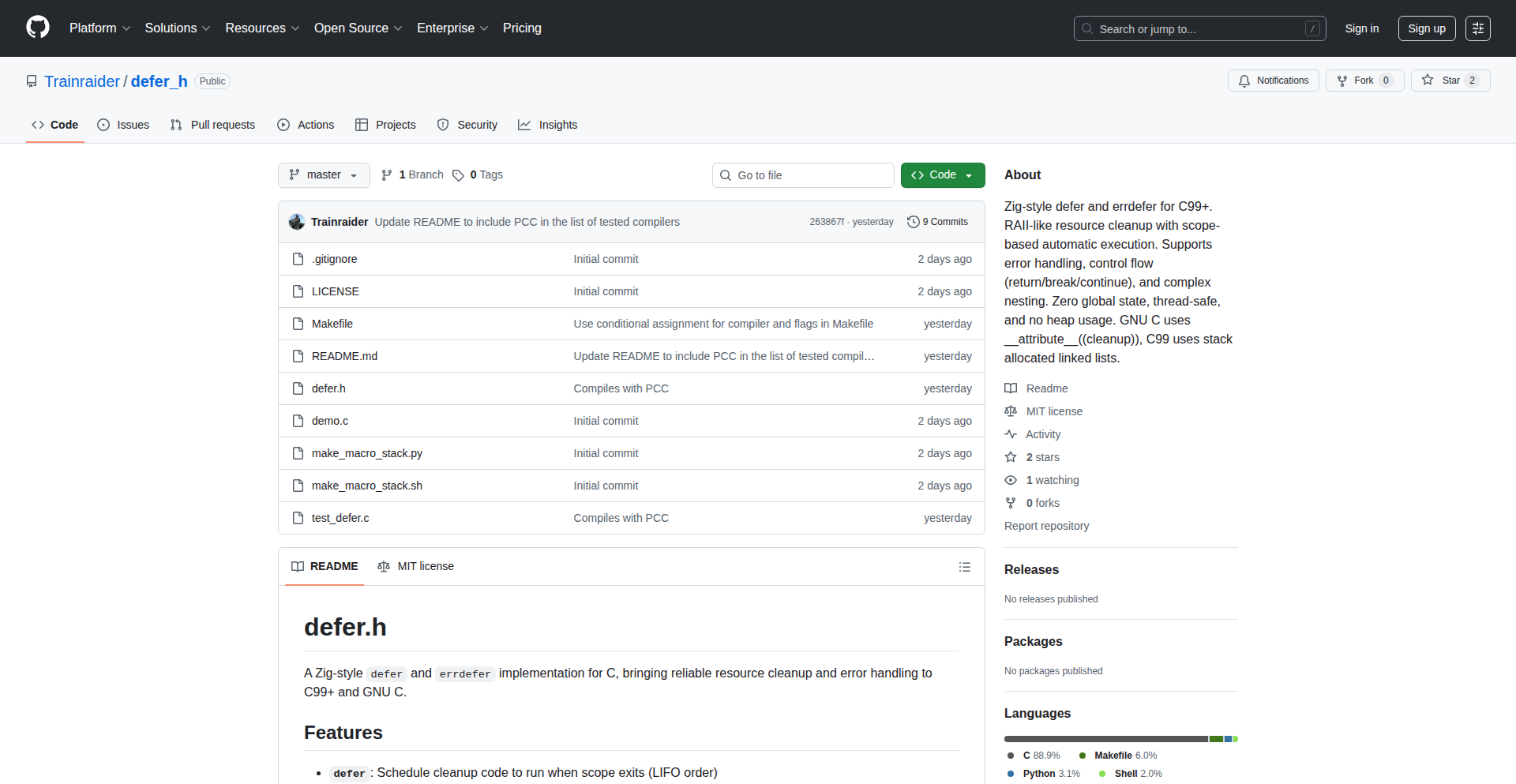
Task: Open the Report repository link
Action: click(1046, 526)
